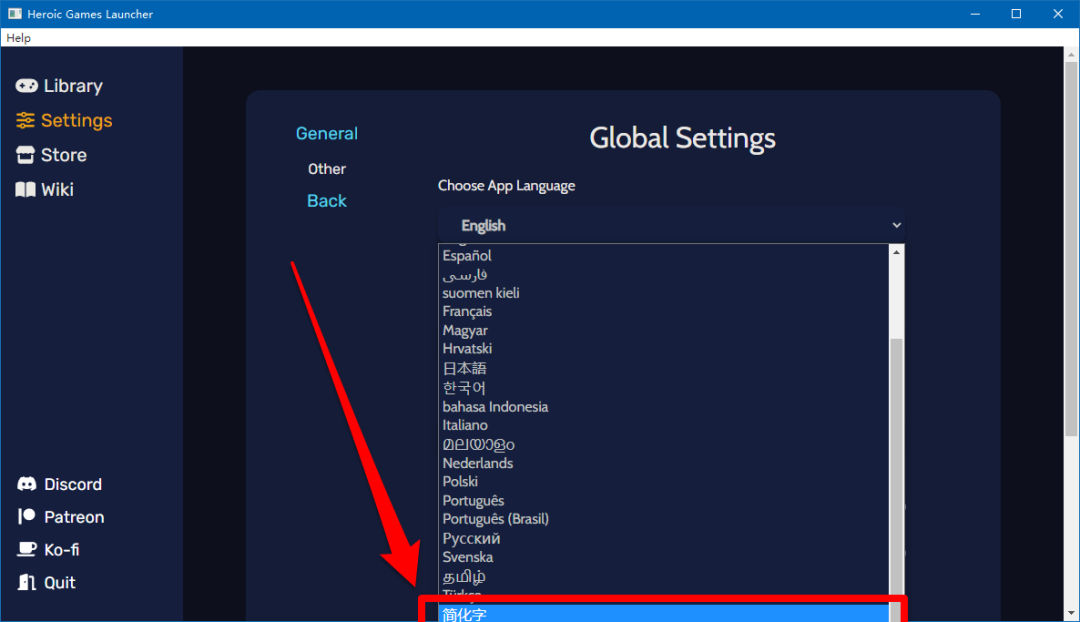Switch to the Other settings tab

(326, 169)
